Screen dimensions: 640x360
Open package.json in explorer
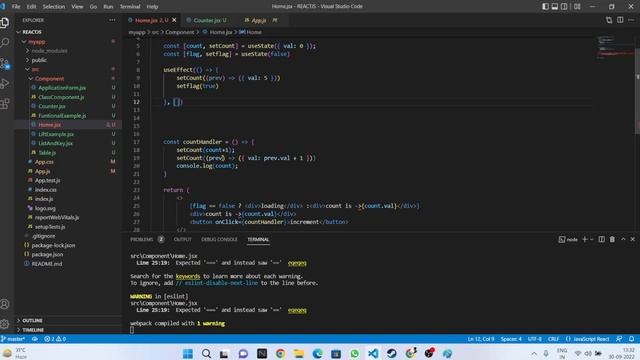click(x=47, y=254)
